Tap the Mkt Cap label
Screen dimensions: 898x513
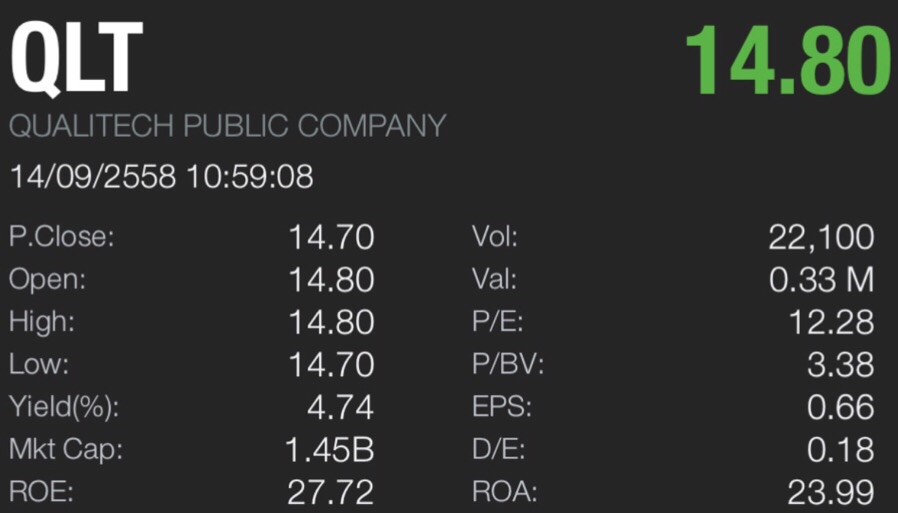(66, 449)
